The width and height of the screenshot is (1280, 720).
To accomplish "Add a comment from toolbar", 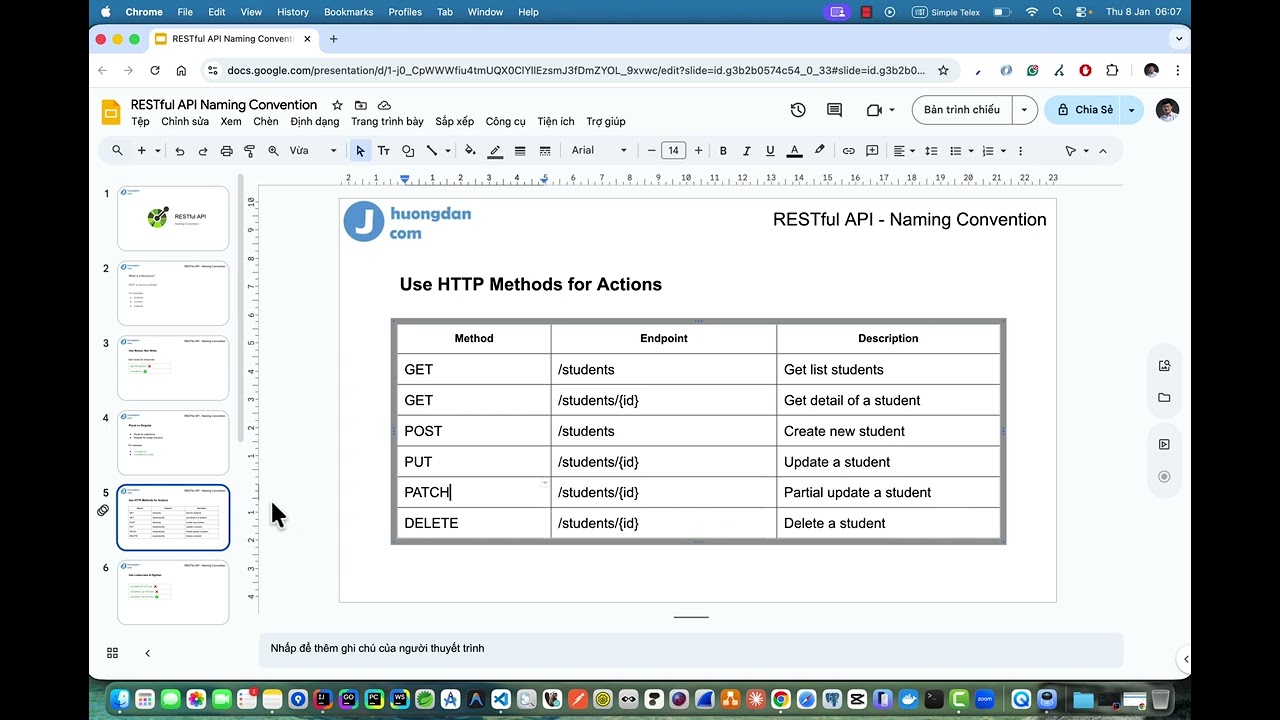I will coord(872,151).
